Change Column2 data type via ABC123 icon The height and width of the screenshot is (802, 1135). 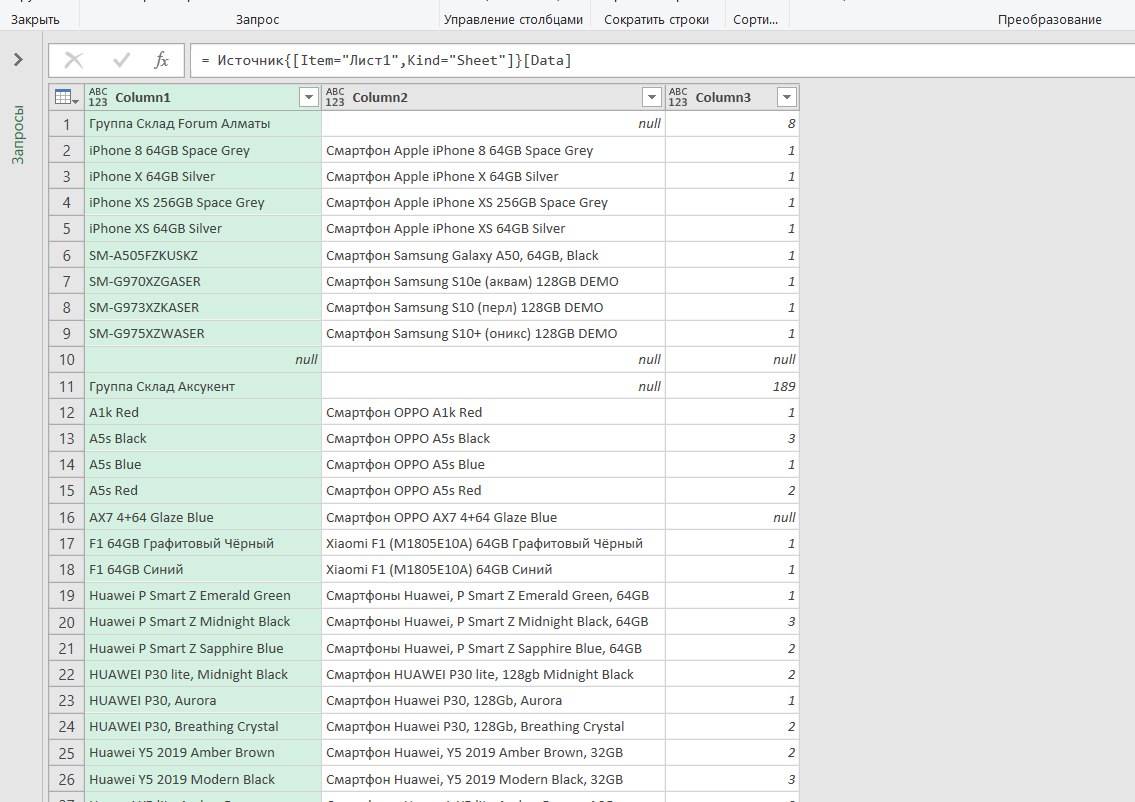334,97
